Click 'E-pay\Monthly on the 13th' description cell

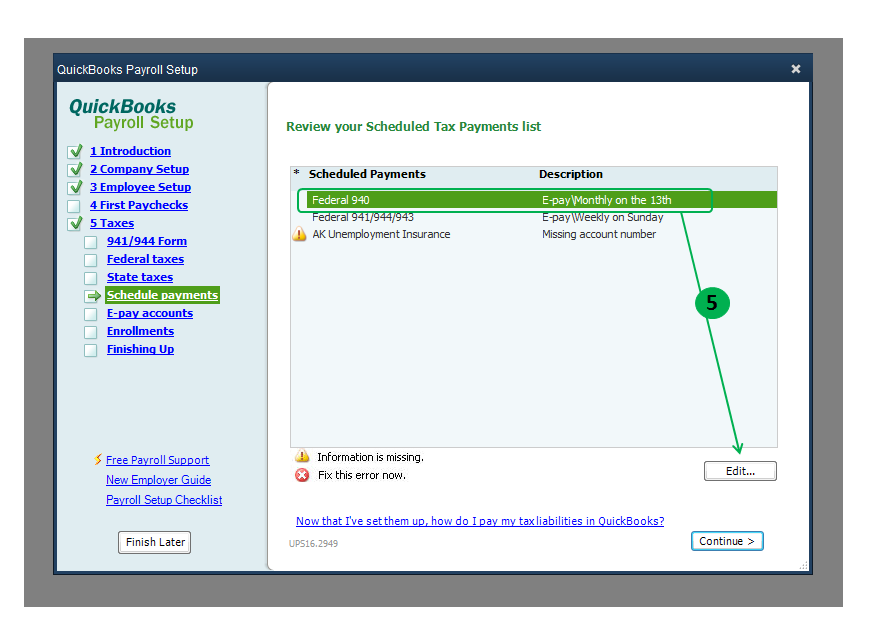pos(606,200)
